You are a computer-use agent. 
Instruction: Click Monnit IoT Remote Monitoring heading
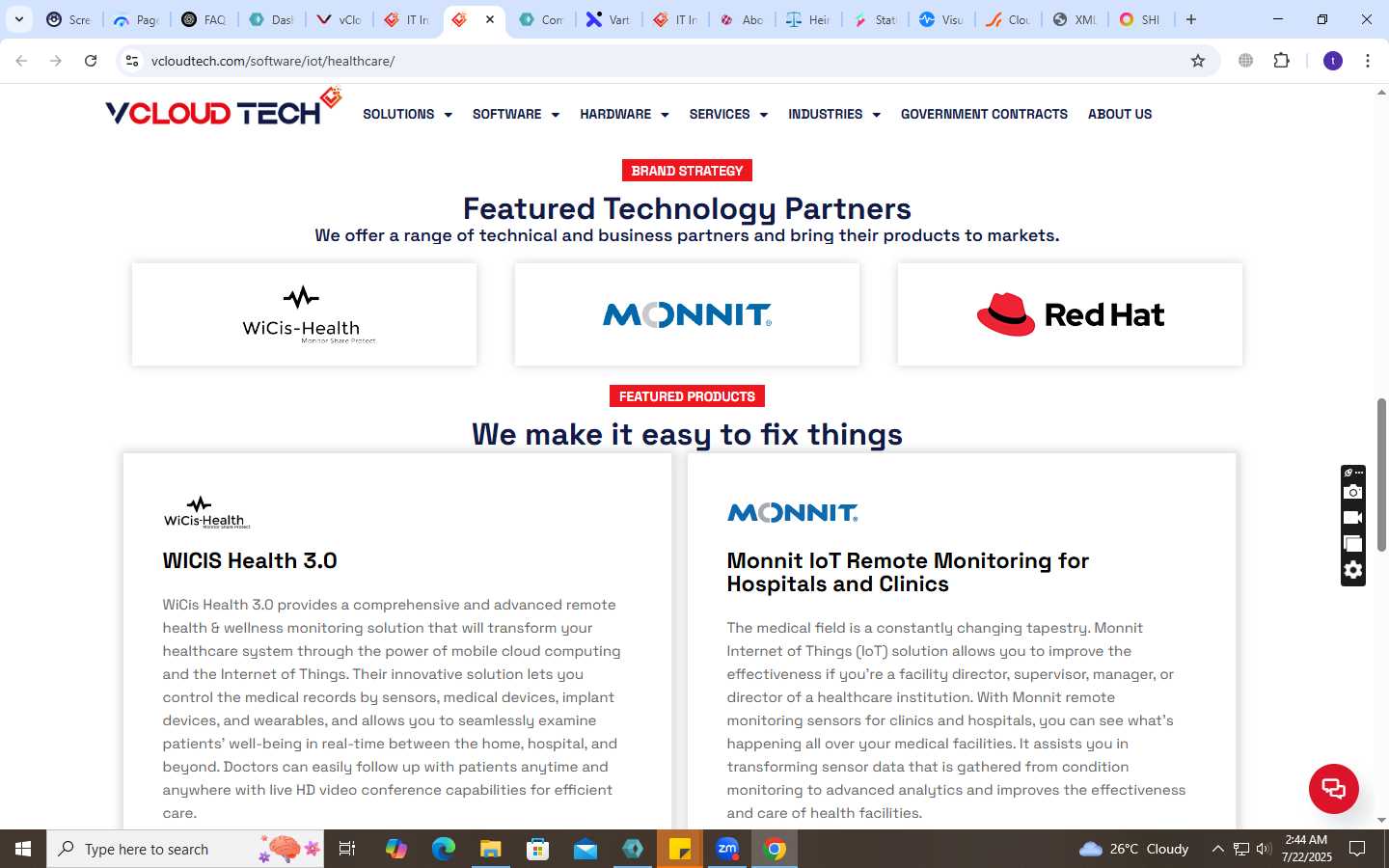tap(908, 572)
